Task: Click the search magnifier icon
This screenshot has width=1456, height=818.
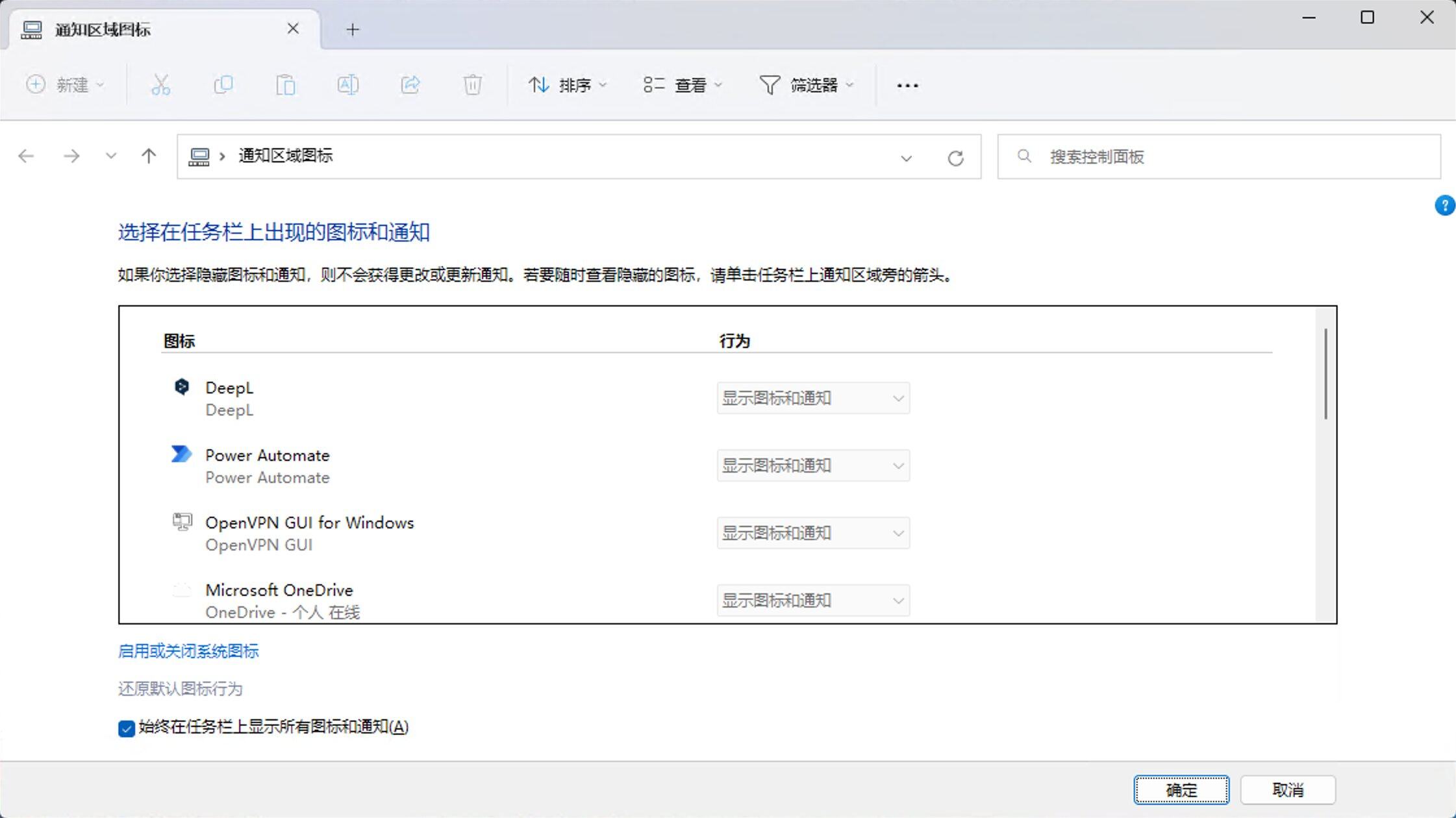Action: click(x=1024, y=156)
